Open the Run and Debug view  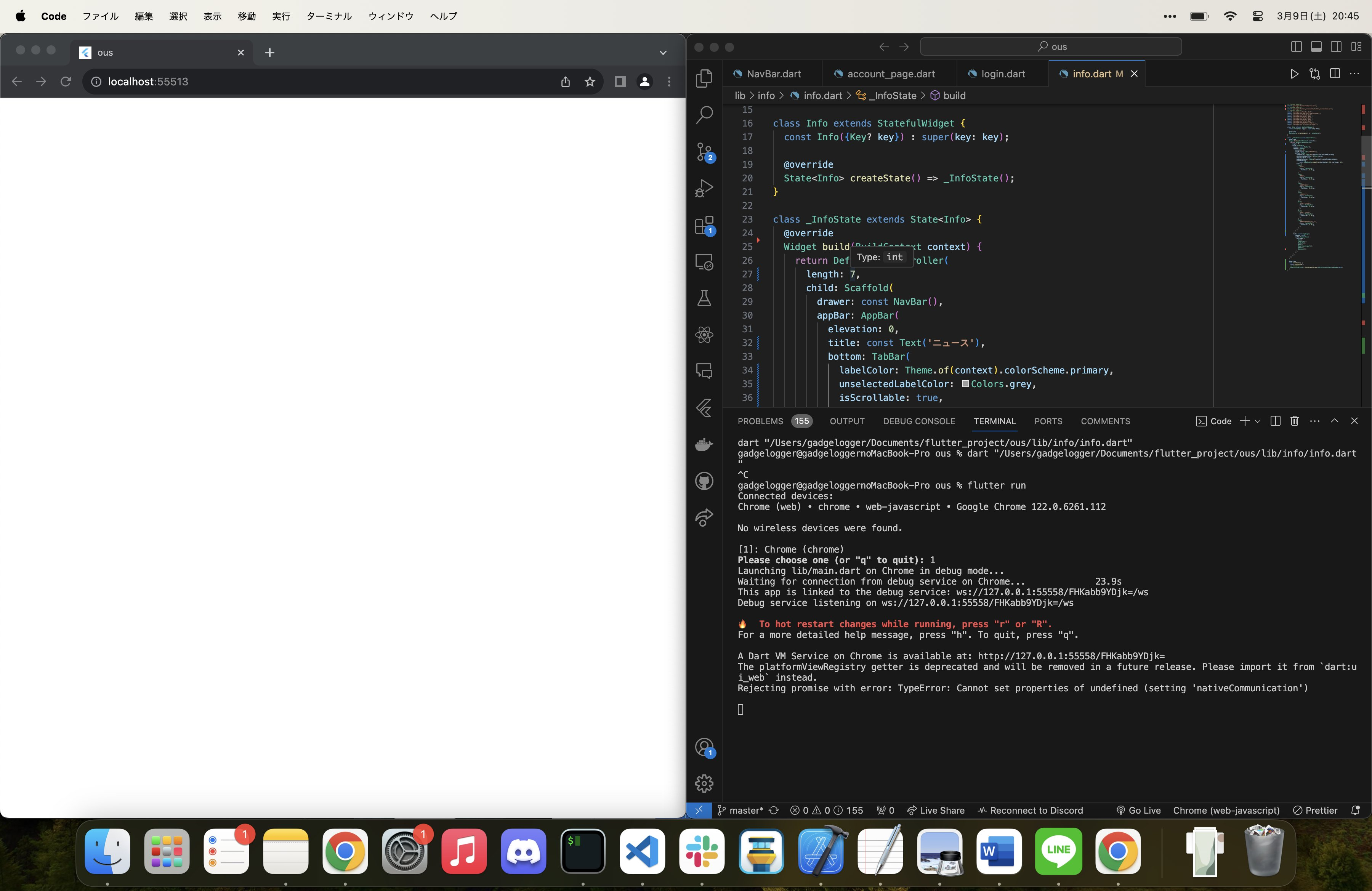tap(704, 189)
